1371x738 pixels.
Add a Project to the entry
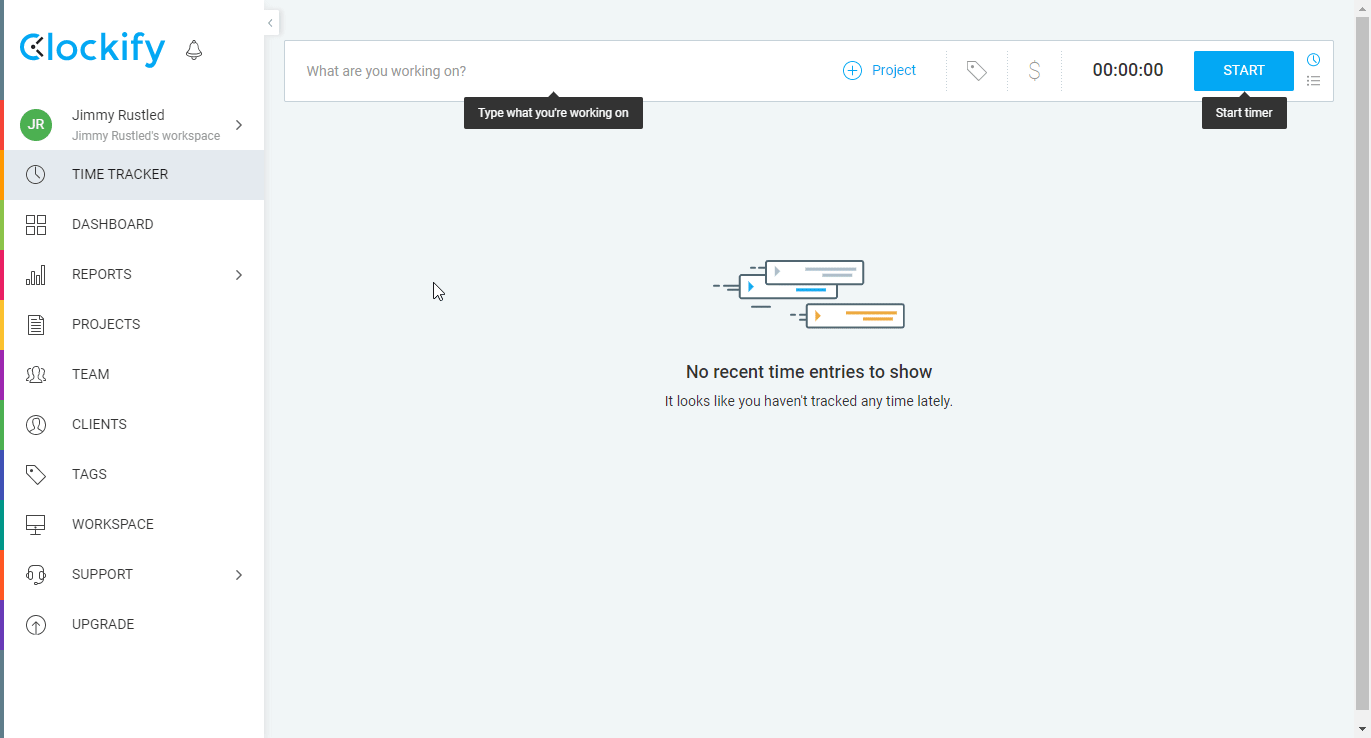point(880,71)
